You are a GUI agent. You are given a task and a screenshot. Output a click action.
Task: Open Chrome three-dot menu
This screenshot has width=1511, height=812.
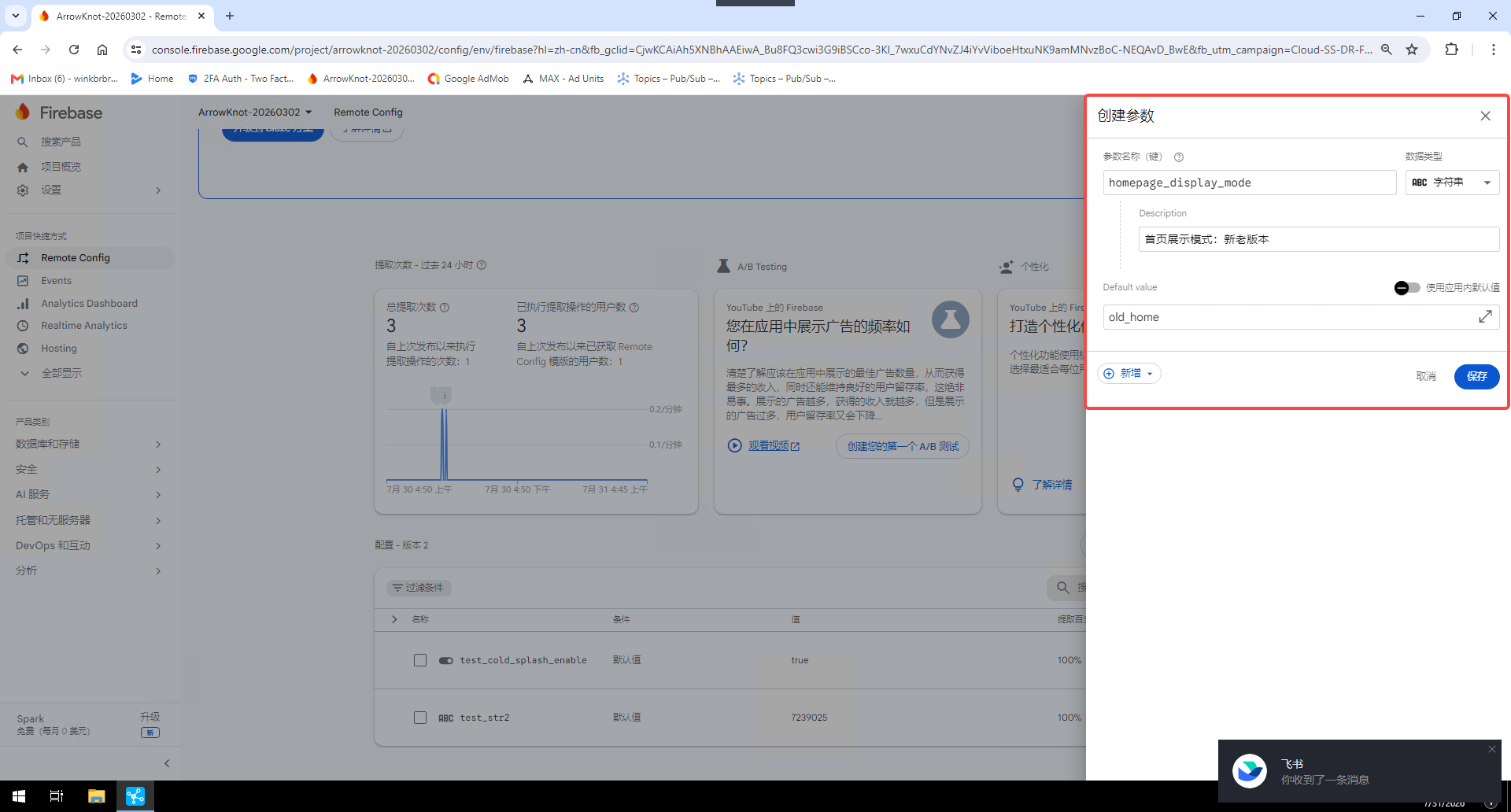pyautogui.click(x=1494, y=50)
